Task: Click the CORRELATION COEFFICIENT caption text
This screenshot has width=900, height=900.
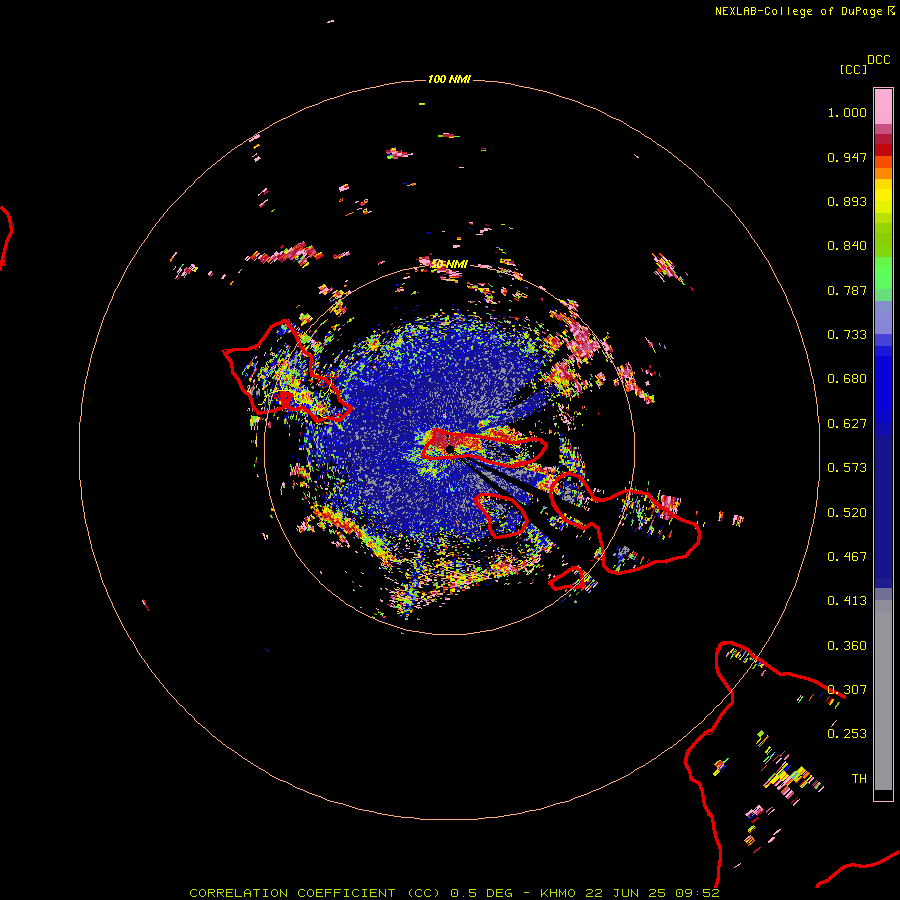Action: coord(292,893)
